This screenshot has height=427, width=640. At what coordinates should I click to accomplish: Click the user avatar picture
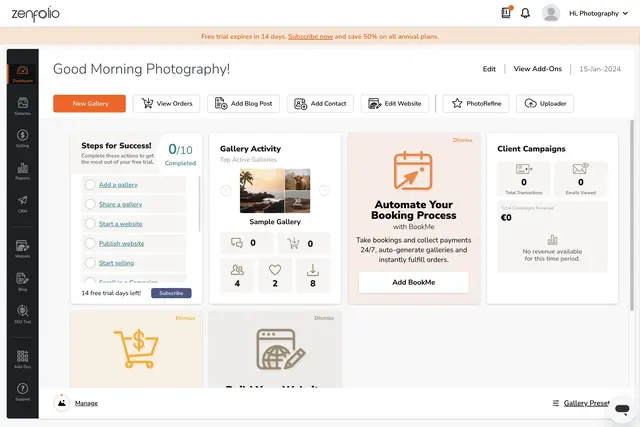[x=551, y=13]
